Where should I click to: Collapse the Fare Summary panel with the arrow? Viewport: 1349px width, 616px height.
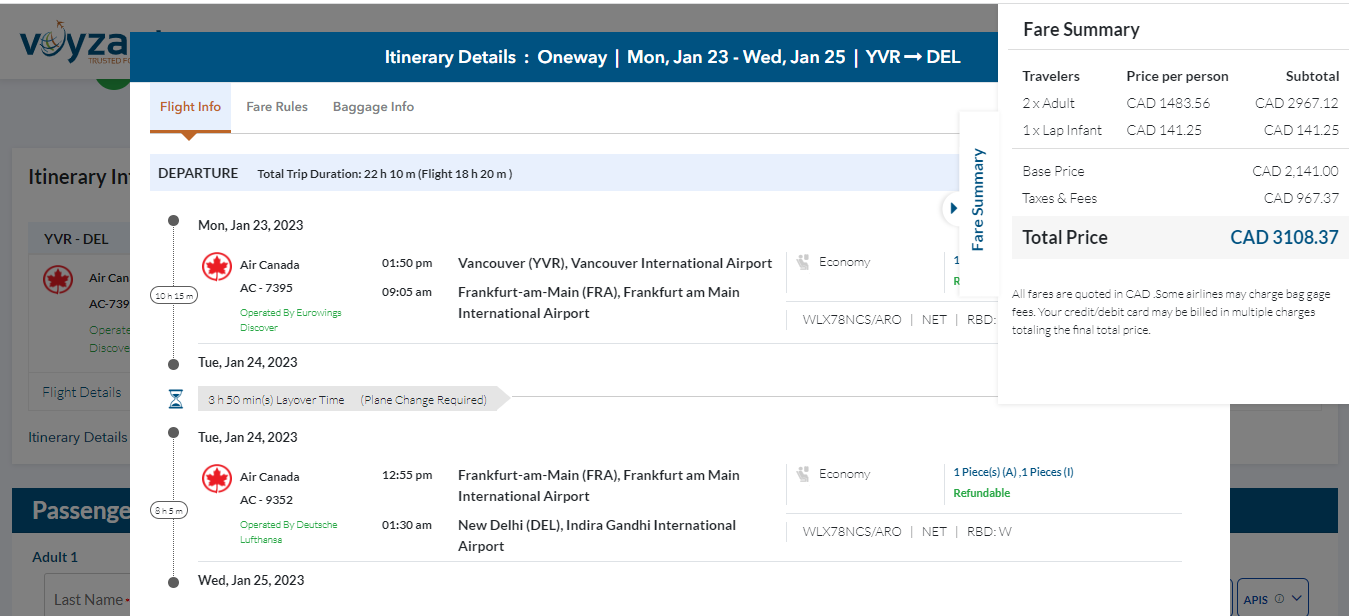[x=953, y=208]
